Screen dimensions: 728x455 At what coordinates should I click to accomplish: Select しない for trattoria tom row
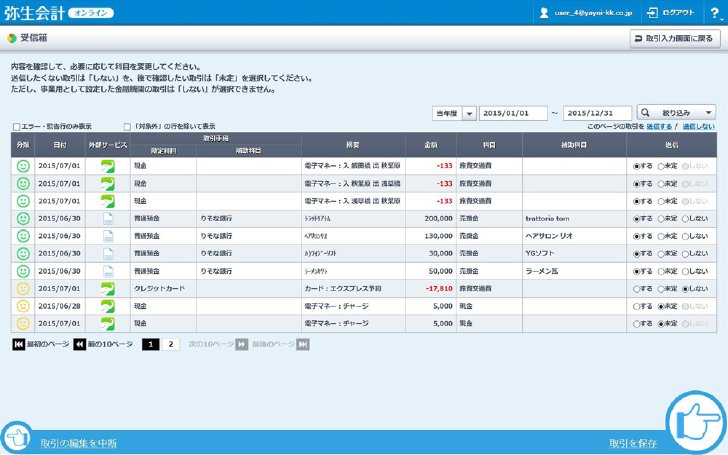pyautogui.click(x=685, y=219)
